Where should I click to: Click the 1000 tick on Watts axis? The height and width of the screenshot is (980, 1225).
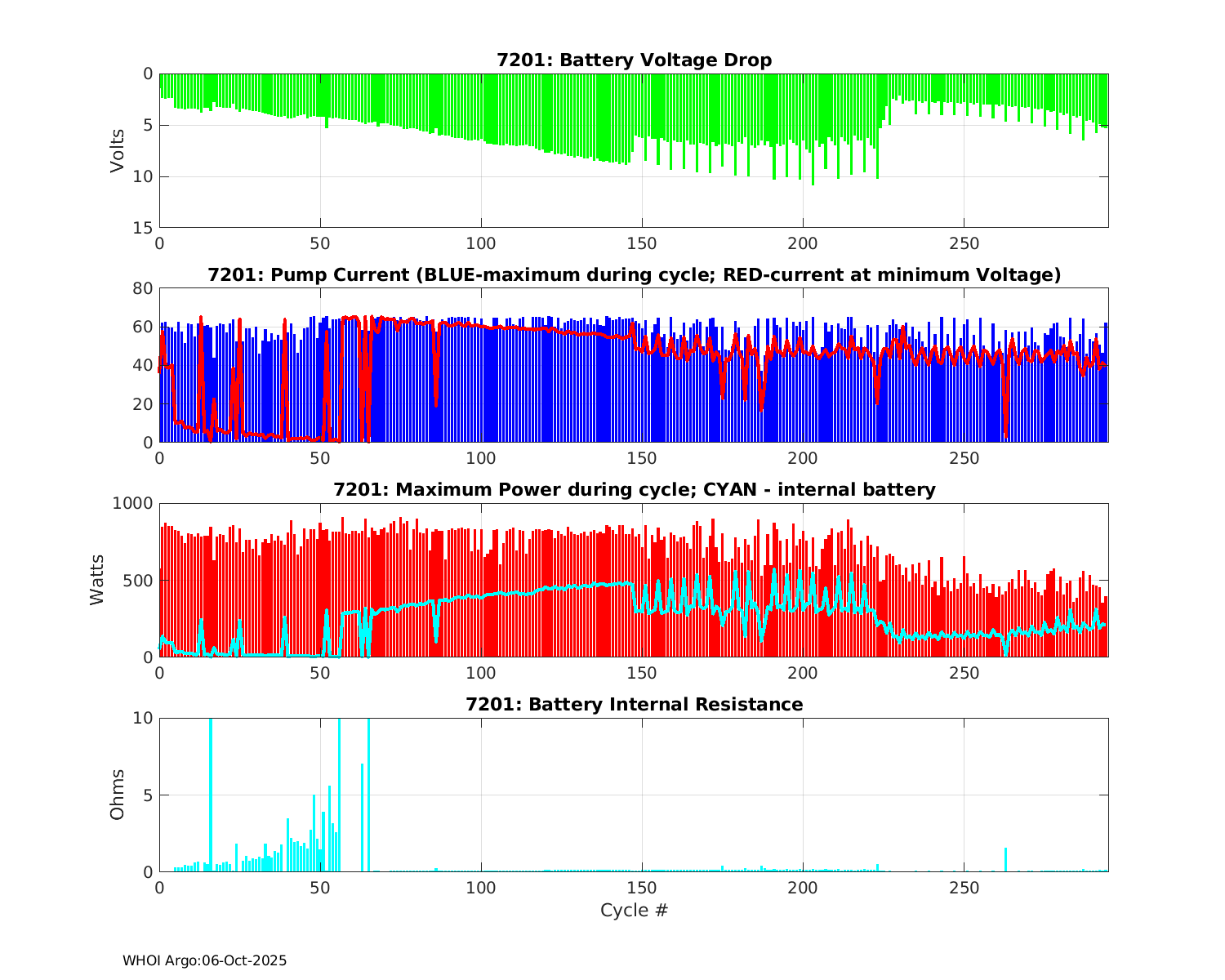coord(131,503)
